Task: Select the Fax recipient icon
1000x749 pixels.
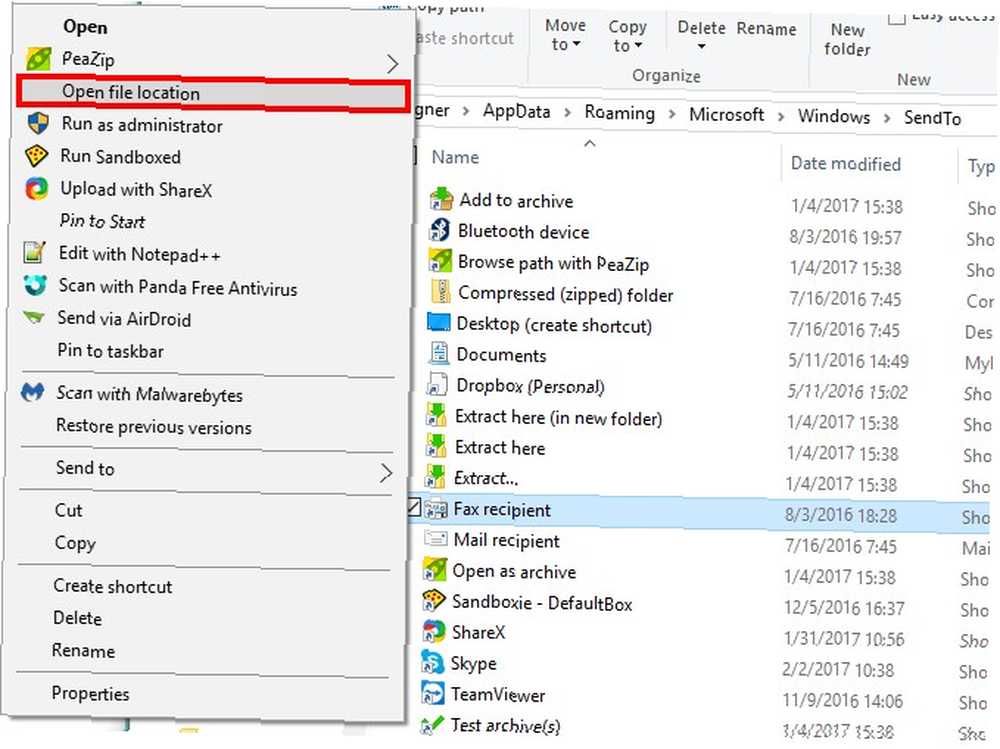Action: (x=436, y=508)
